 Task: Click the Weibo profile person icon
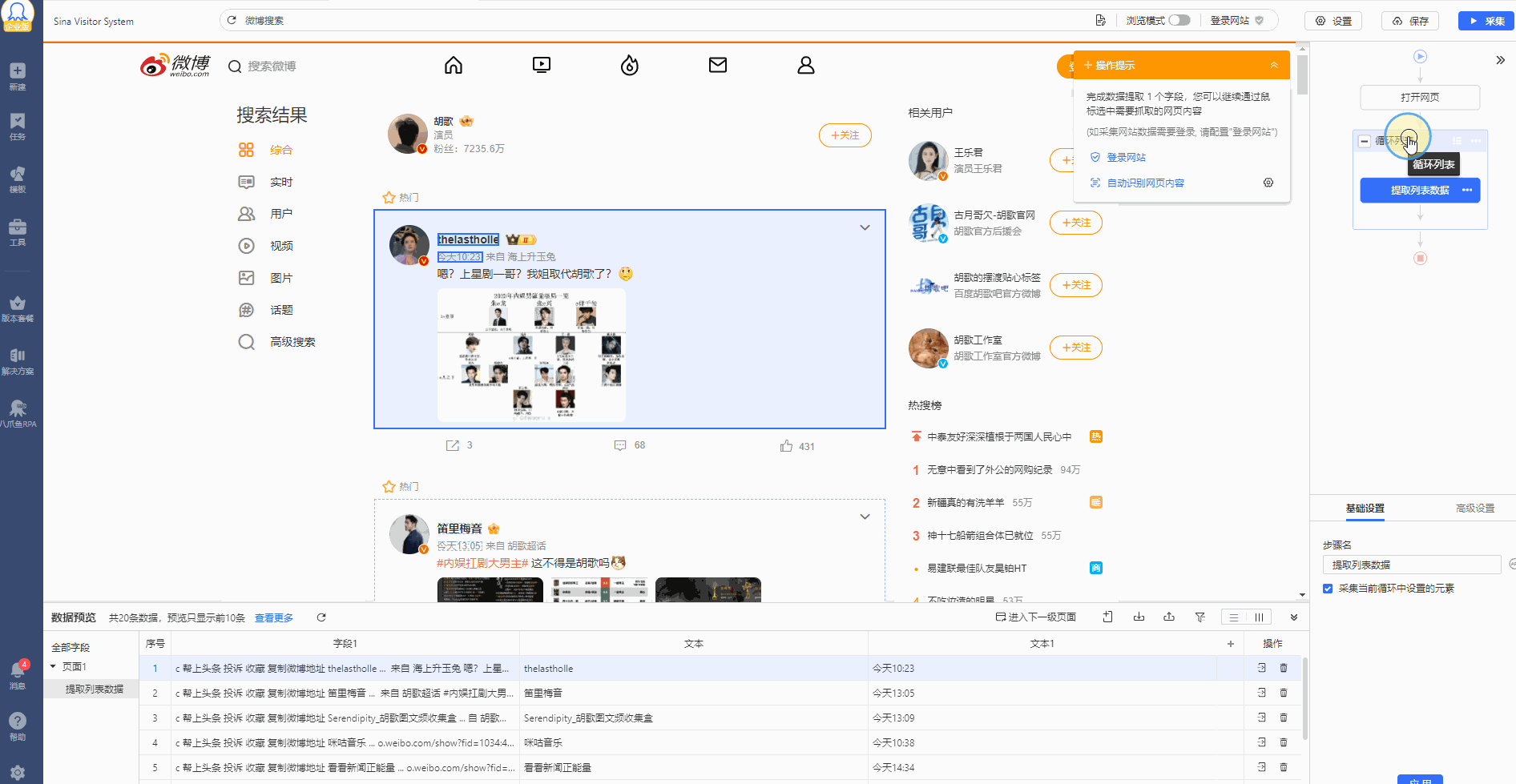coord(806,65)
